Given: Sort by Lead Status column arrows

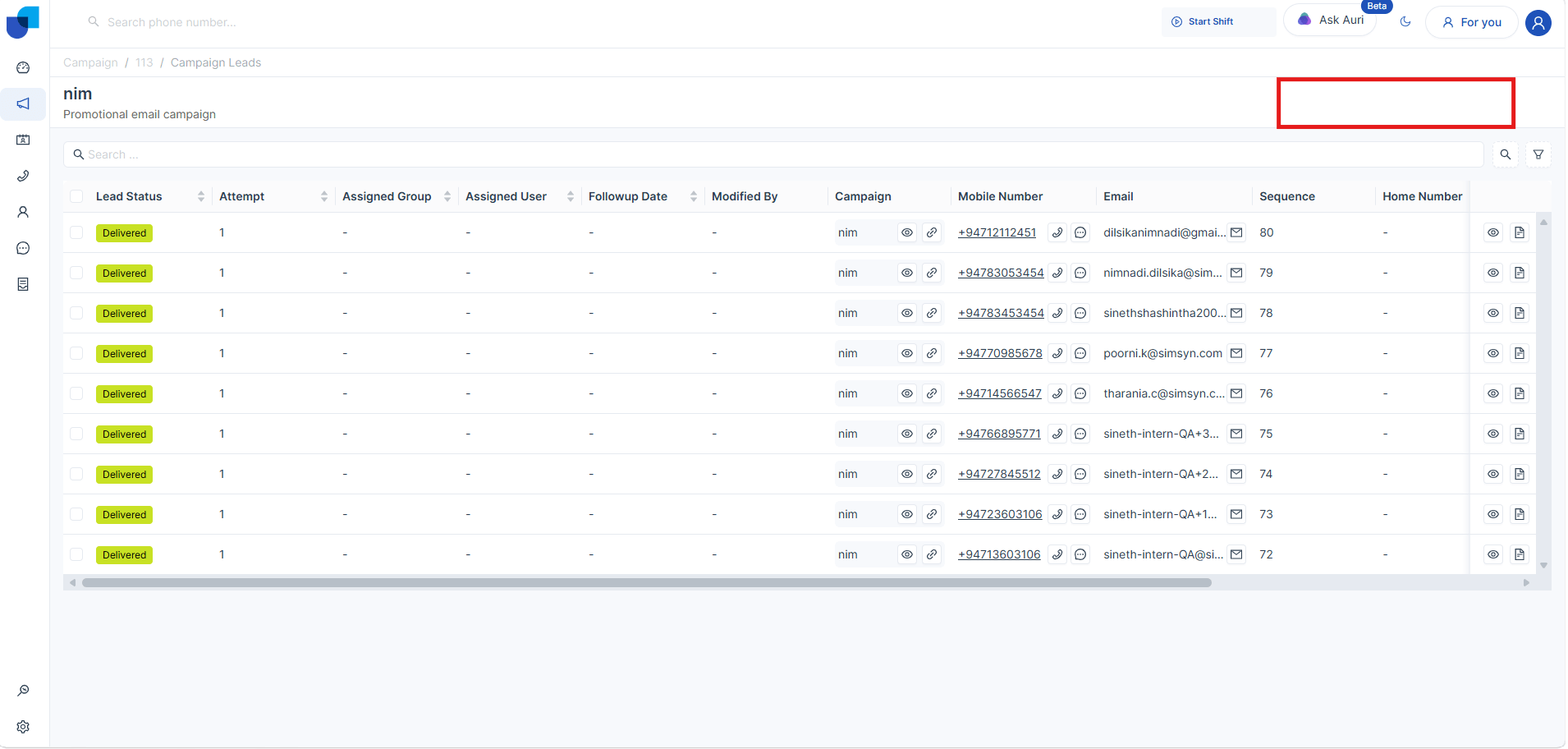Looking at the screenshot, I should pyautogui.click(x=201, y=196).
